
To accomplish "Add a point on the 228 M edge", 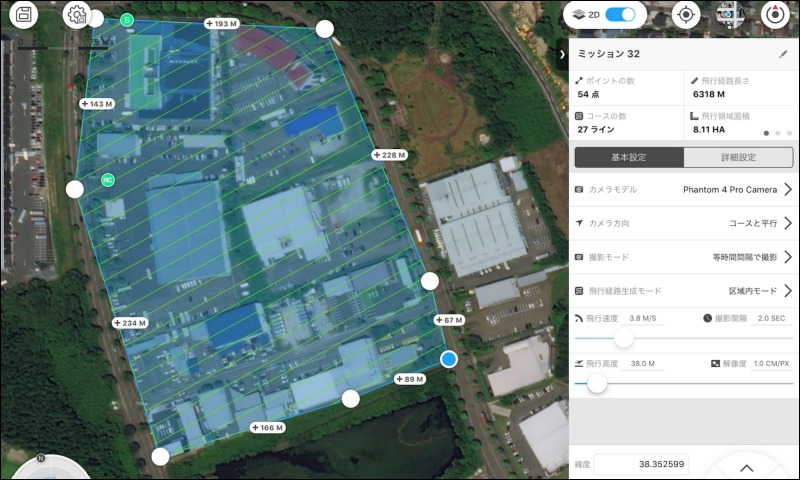I will pos(389,155).
